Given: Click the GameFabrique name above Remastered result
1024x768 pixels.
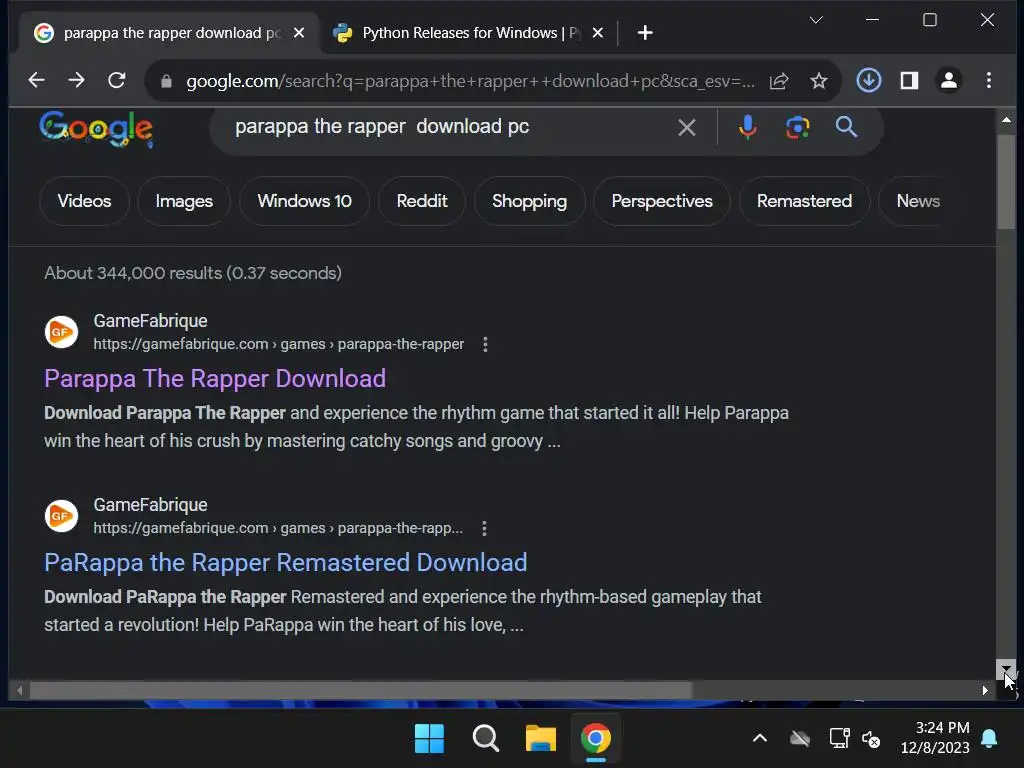Looking at the screenshot, I should pyautogui.click(x=150, y=505).
